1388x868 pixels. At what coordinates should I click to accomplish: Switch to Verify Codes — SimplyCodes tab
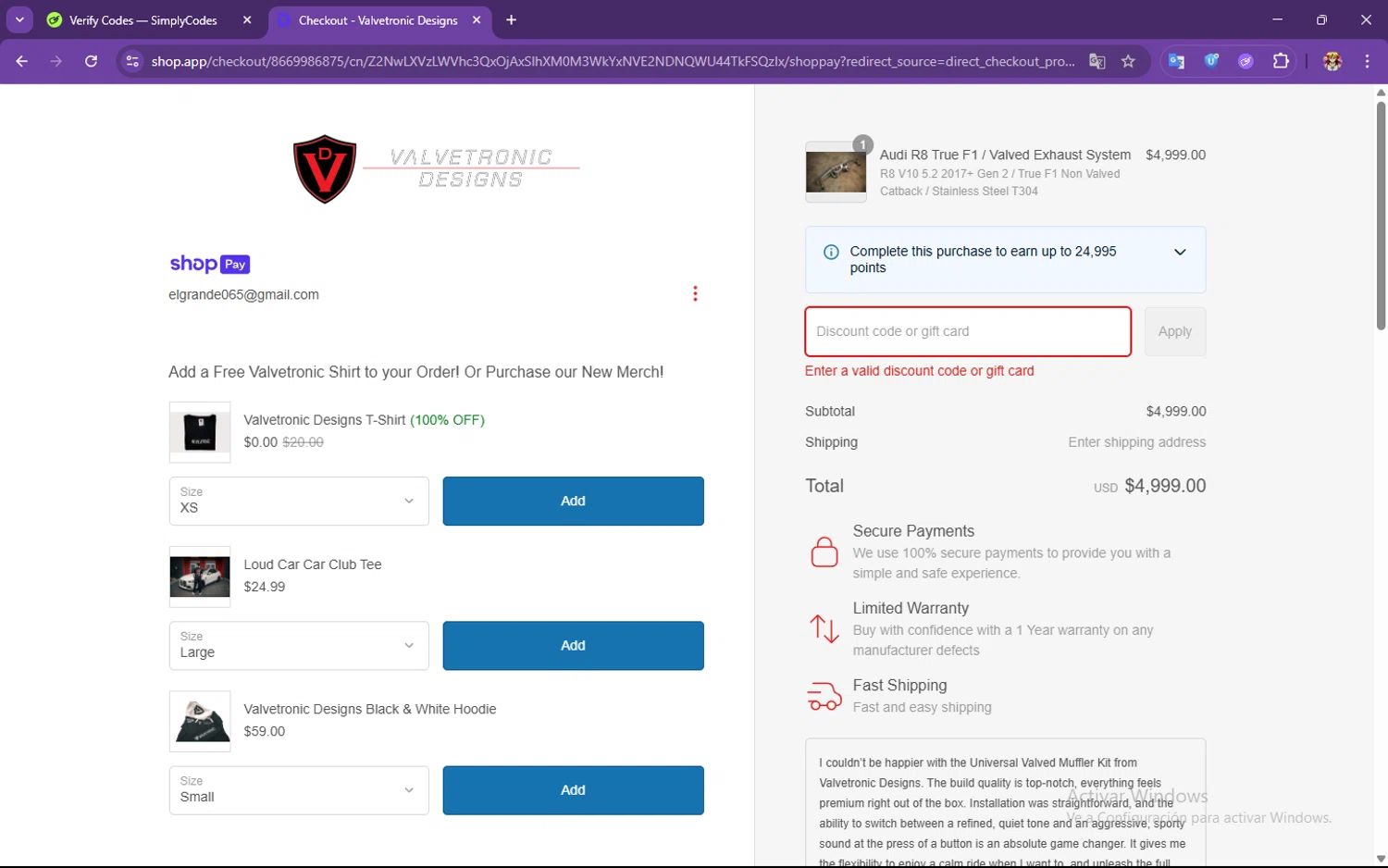point(143,19)
